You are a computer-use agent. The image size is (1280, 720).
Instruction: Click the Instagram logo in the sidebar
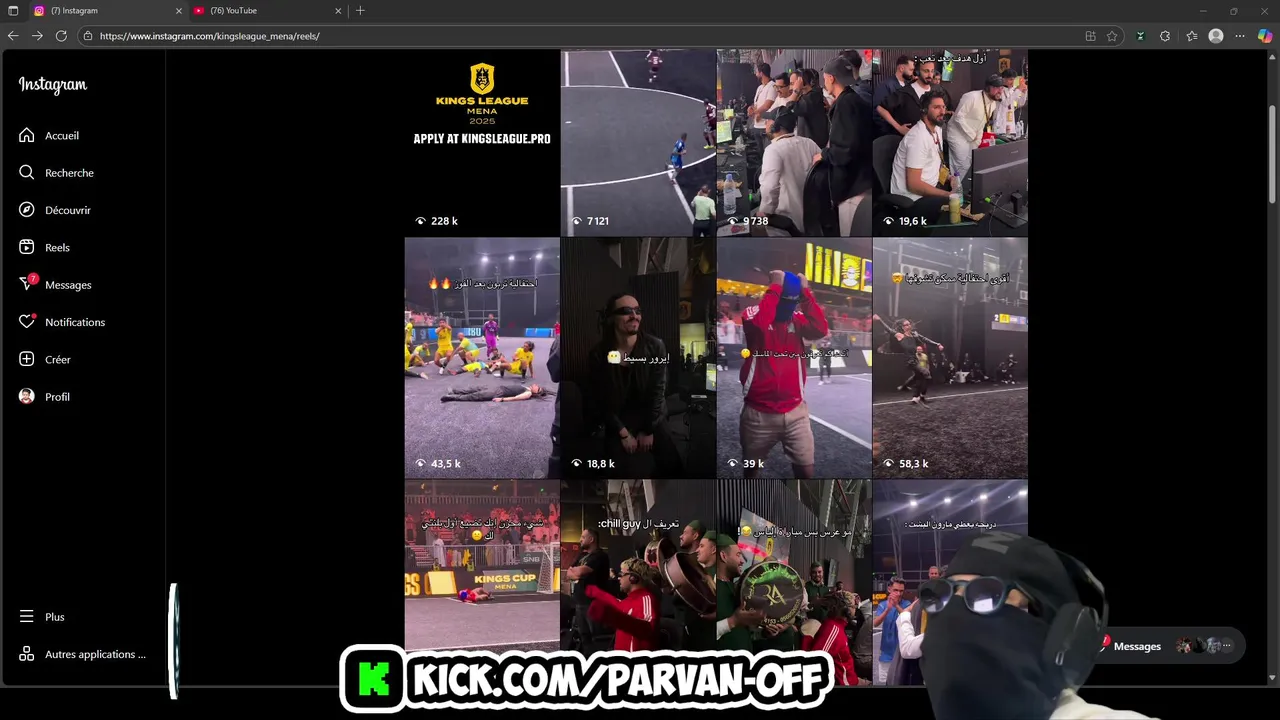[x=53, y=86]
